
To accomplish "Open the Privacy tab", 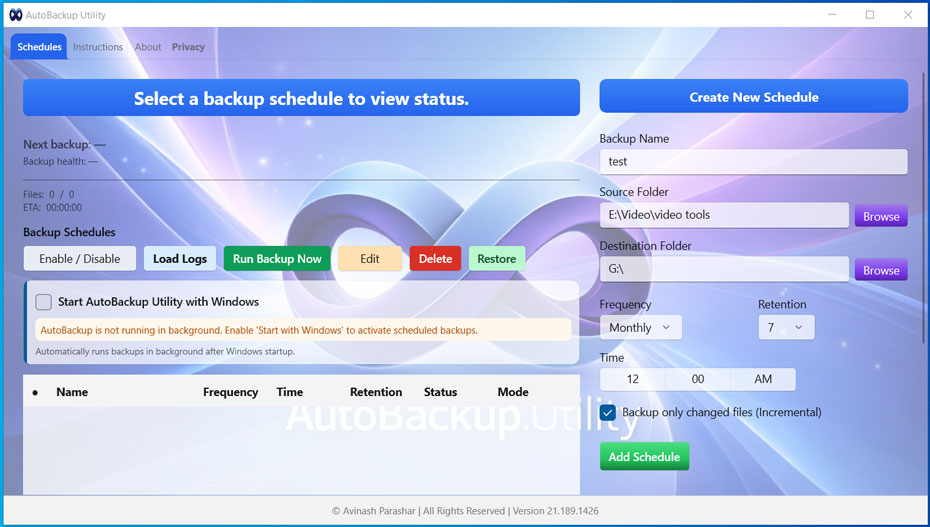I will click(188, 47).
